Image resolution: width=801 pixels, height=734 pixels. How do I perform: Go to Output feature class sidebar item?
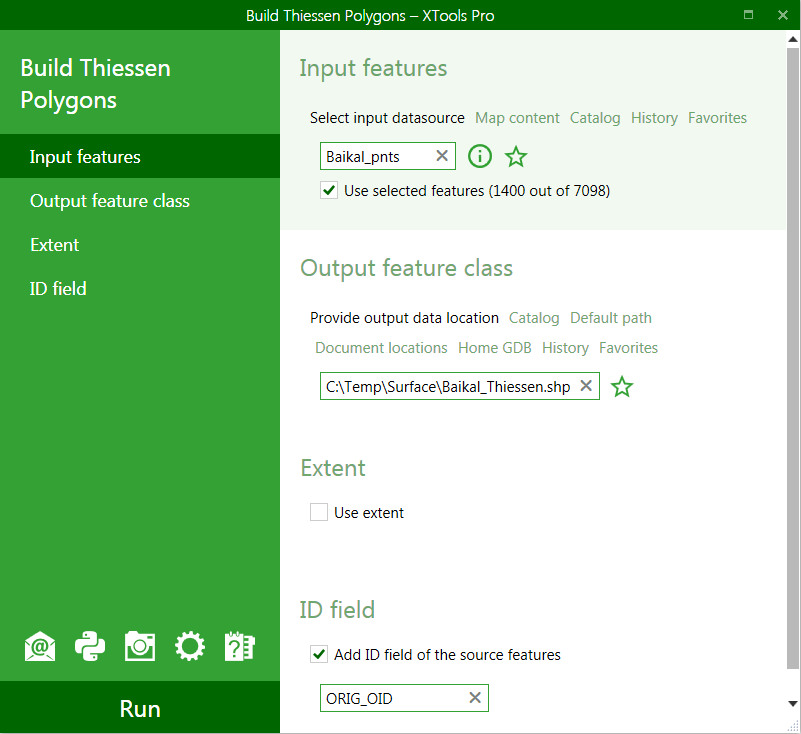pos(140,201)
